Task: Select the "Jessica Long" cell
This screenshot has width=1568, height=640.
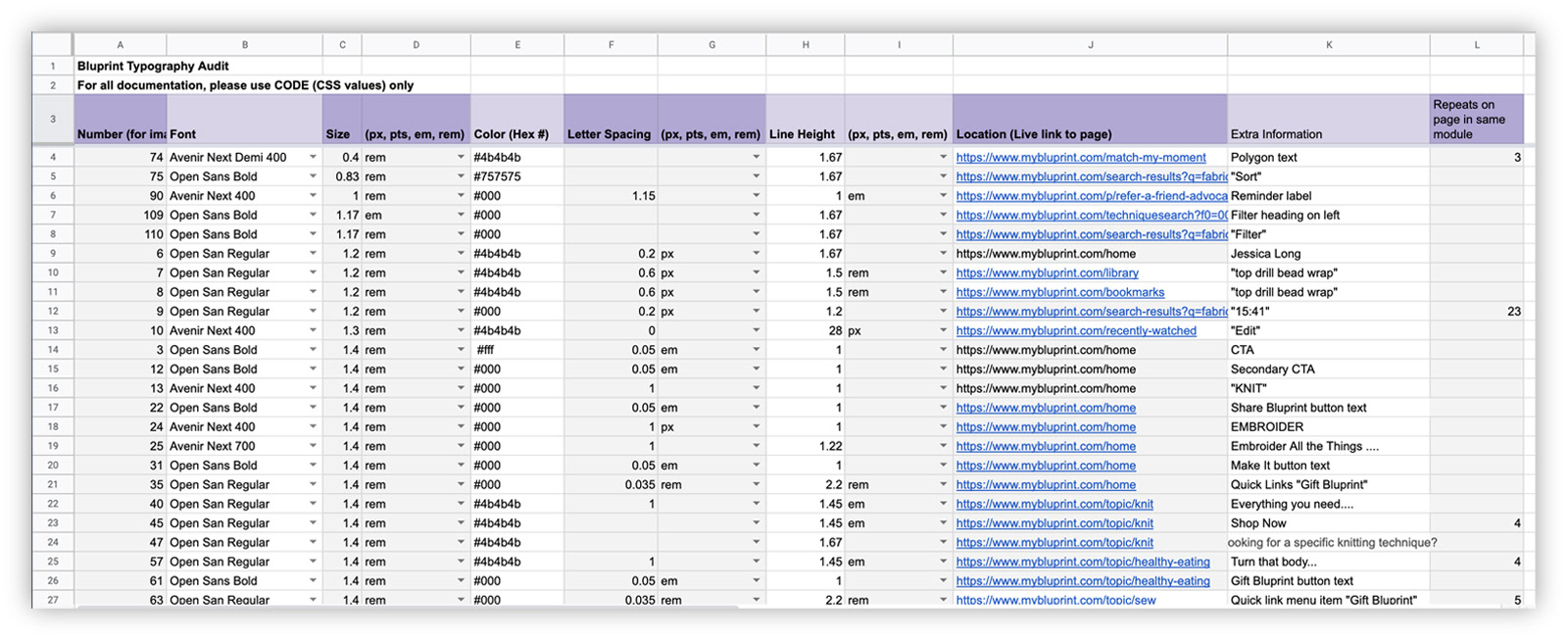Action: coord(1329,254)
